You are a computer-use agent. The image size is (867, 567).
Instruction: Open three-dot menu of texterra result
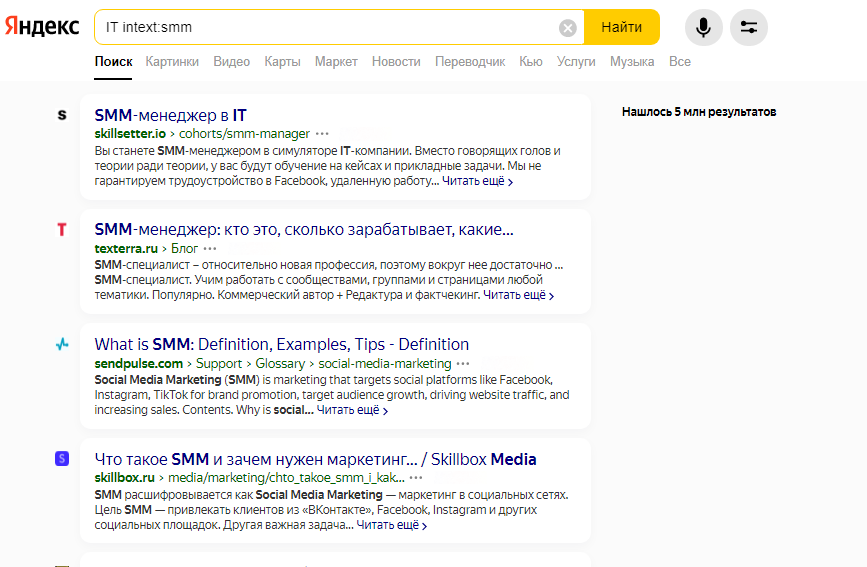click(210, 248)
